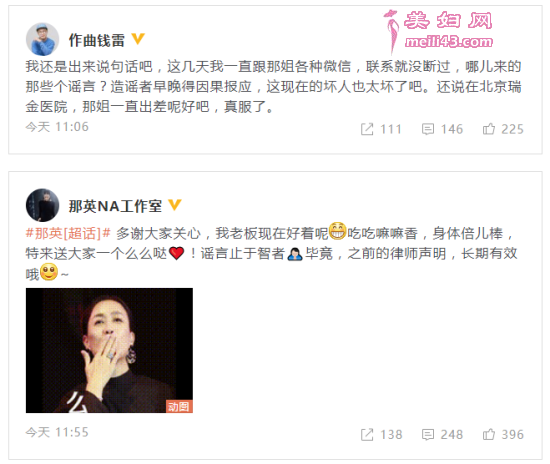Repost the 那英NA工作室 post with 138 shares
This screenshot has width=550, height=464.
[381, 435]
